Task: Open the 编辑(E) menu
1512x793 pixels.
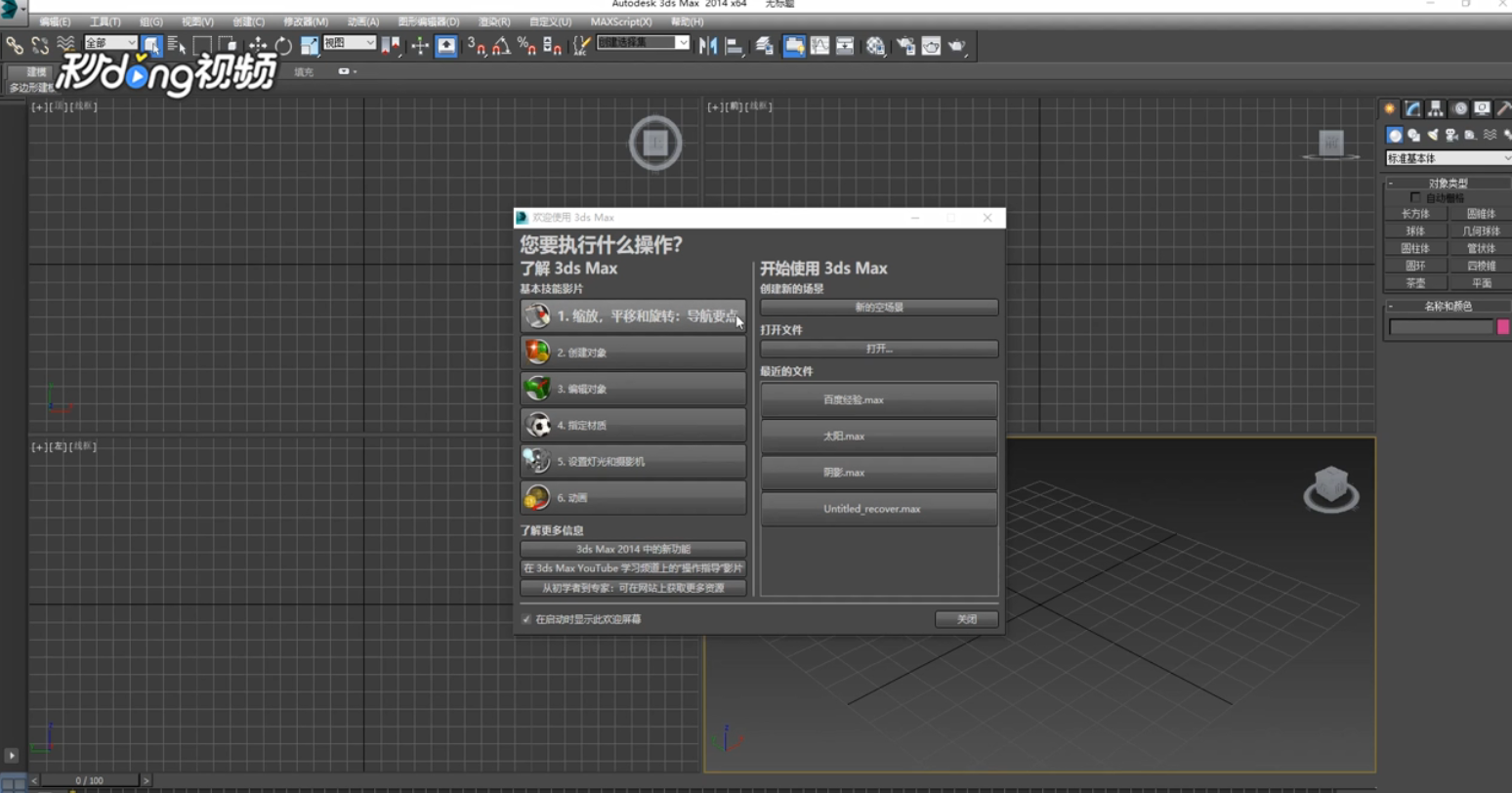Action: pyautogui.click(x=55, y=21)
